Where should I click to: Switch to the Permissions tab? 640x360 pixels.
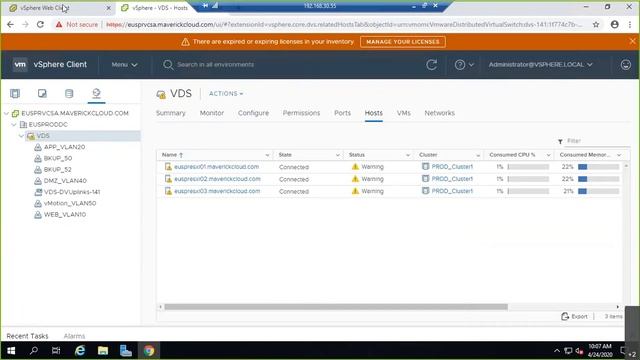pyautogui.click(x=301, y=113)
